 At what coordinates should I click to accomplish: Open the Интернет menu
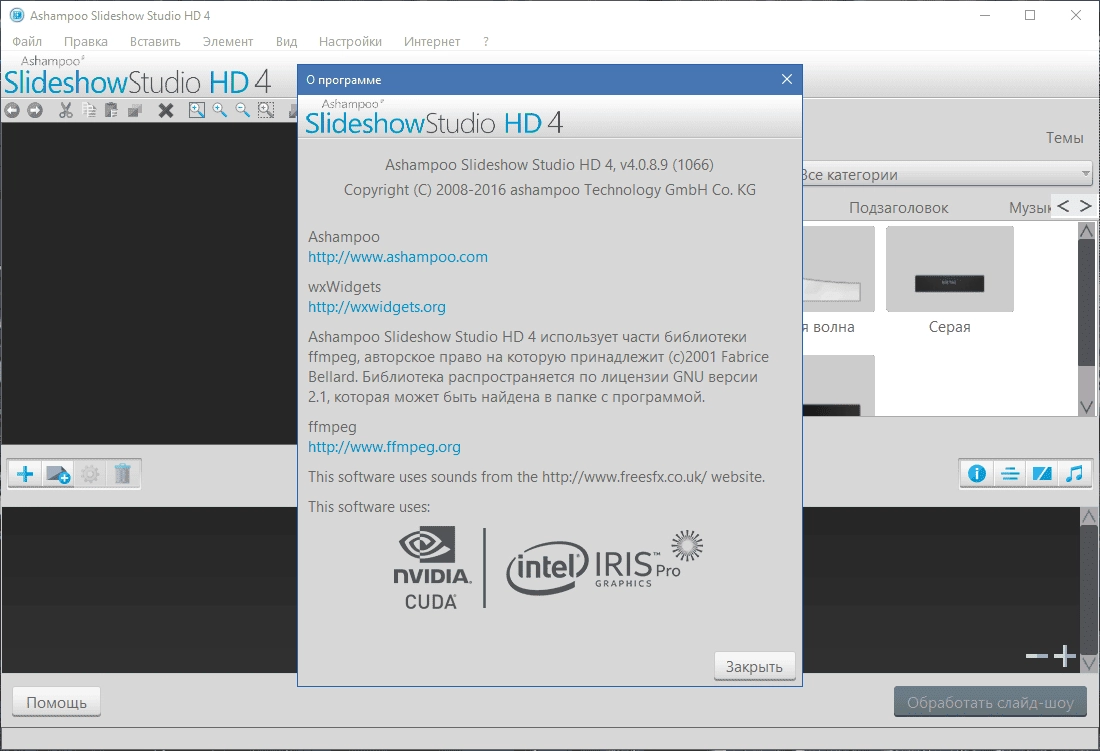point(431,41)
